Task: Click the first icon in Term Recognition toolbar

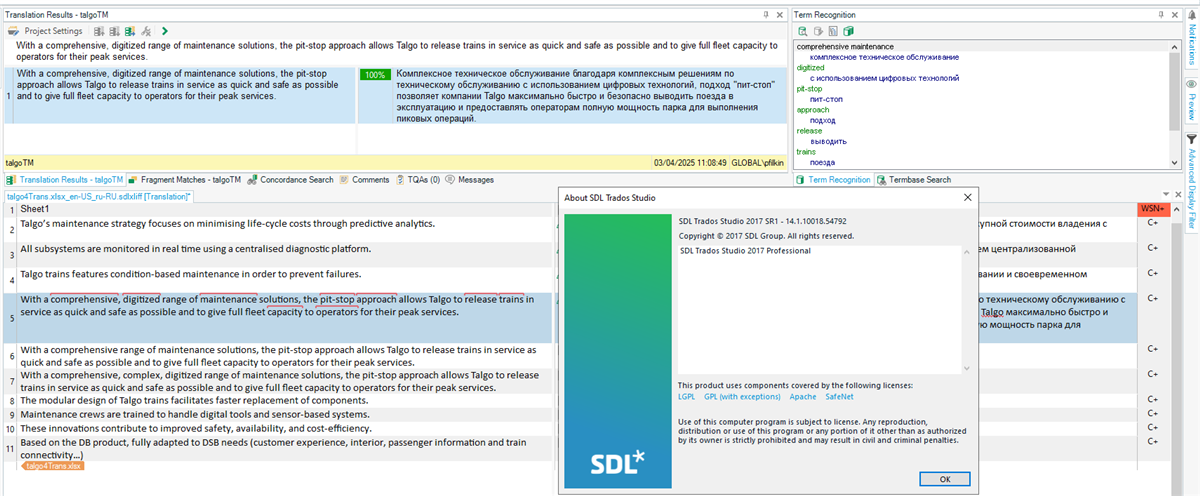Action: pyautogui.click(x=803, y=31)
